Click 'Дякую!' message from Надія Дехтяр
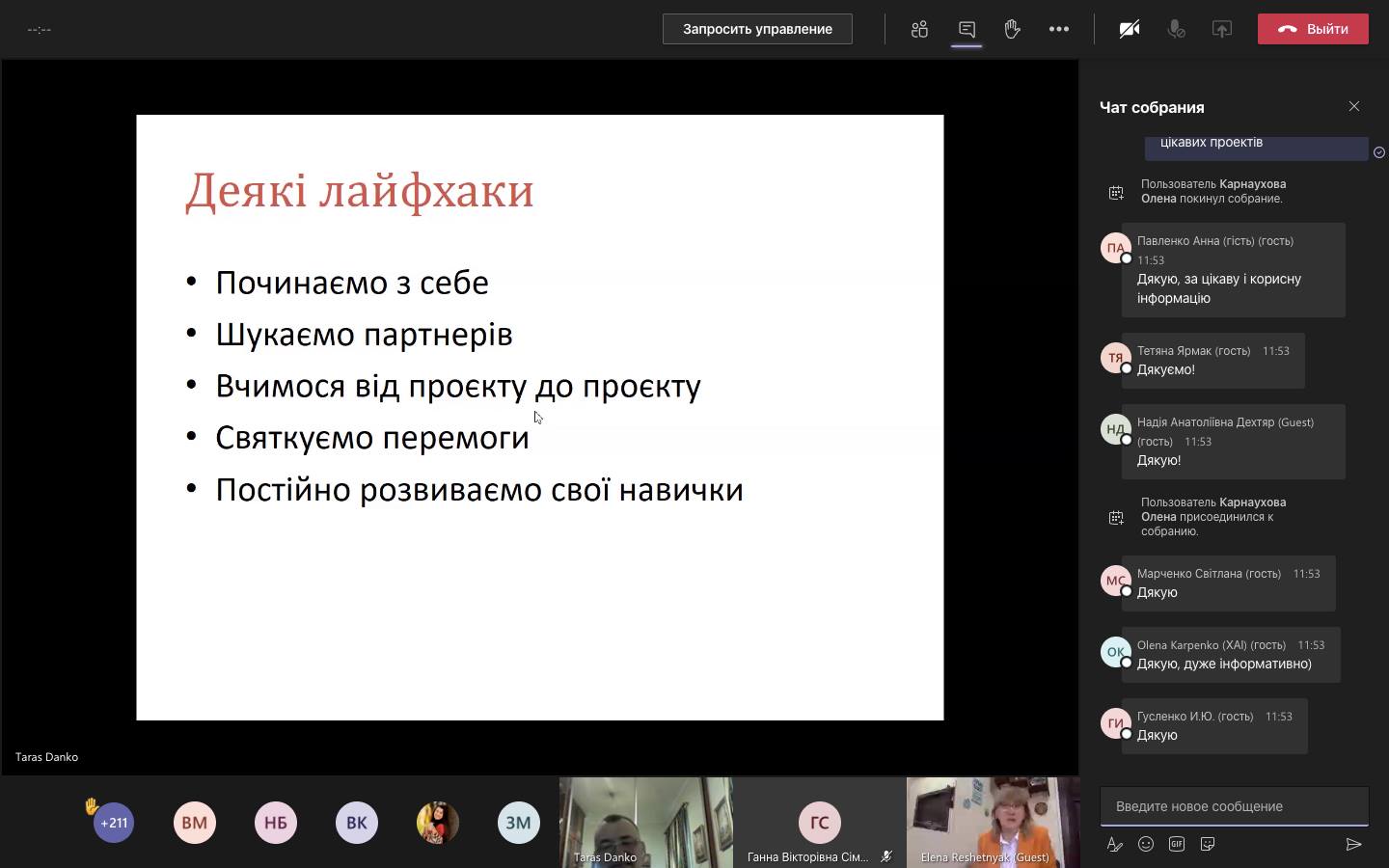This screenshot has width=1389, height=868. click(x=1159, y=460)
